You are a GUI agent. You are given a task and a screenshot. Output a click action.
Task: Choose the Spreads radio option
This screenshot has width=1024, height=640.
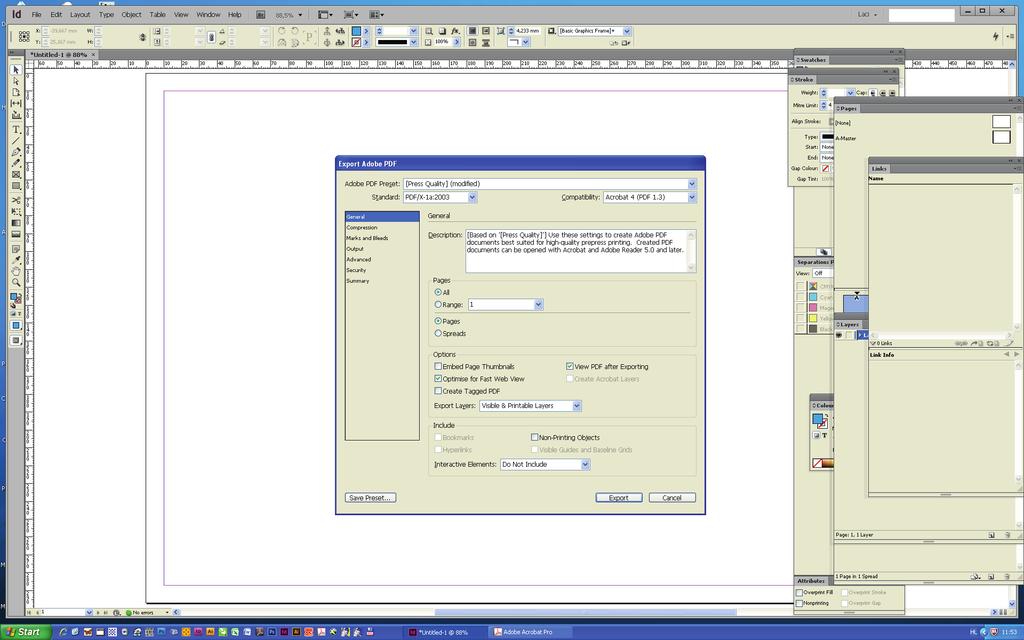[438, 333]
